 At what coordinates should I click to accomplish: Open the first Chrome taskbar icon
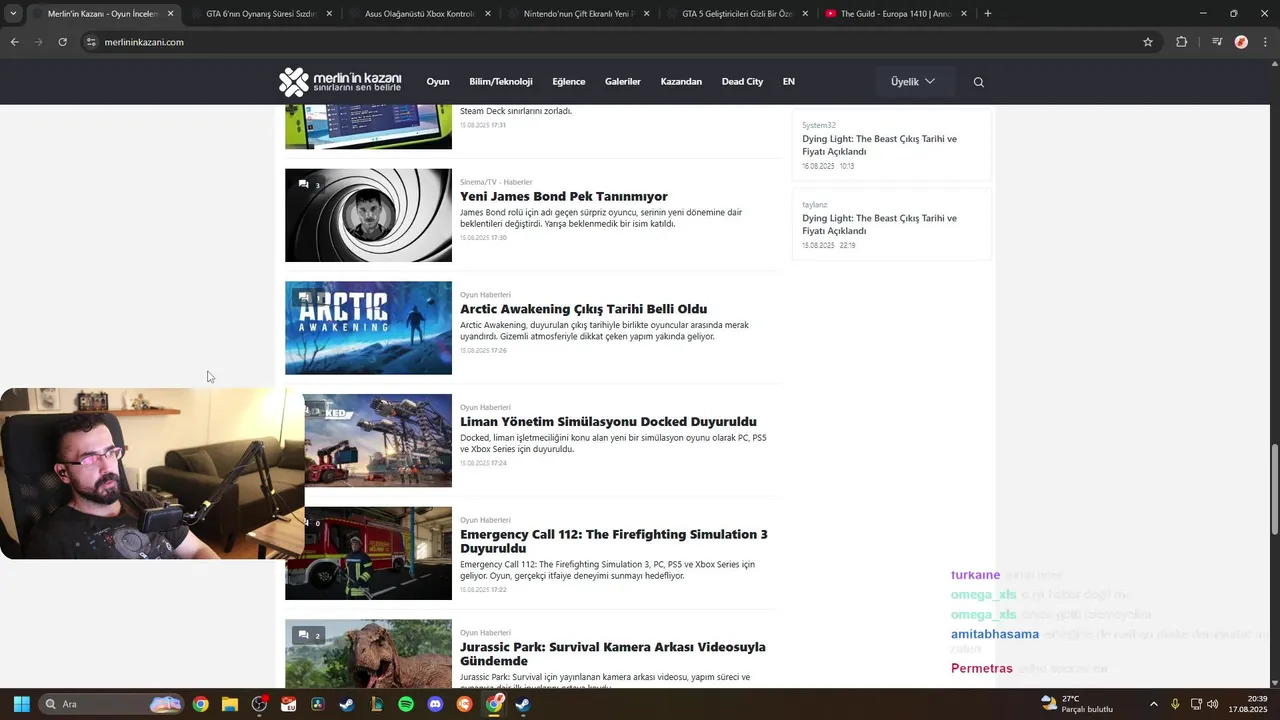[201, 704]
